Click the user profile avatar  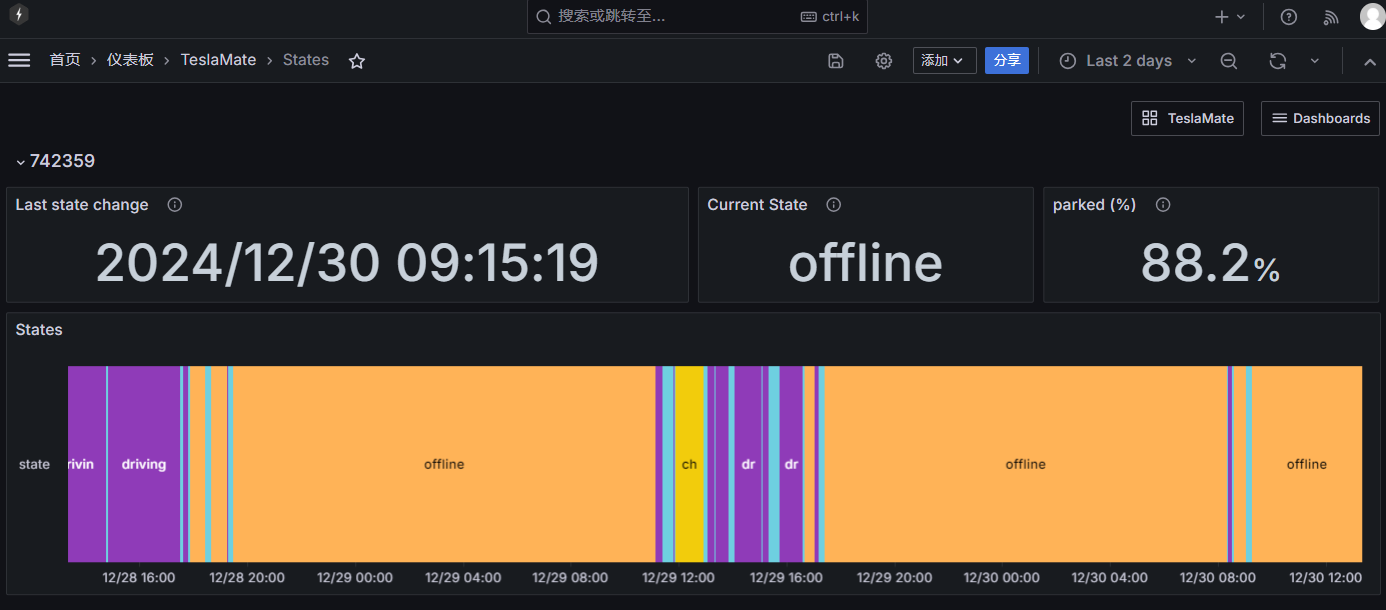[1372, 17]
